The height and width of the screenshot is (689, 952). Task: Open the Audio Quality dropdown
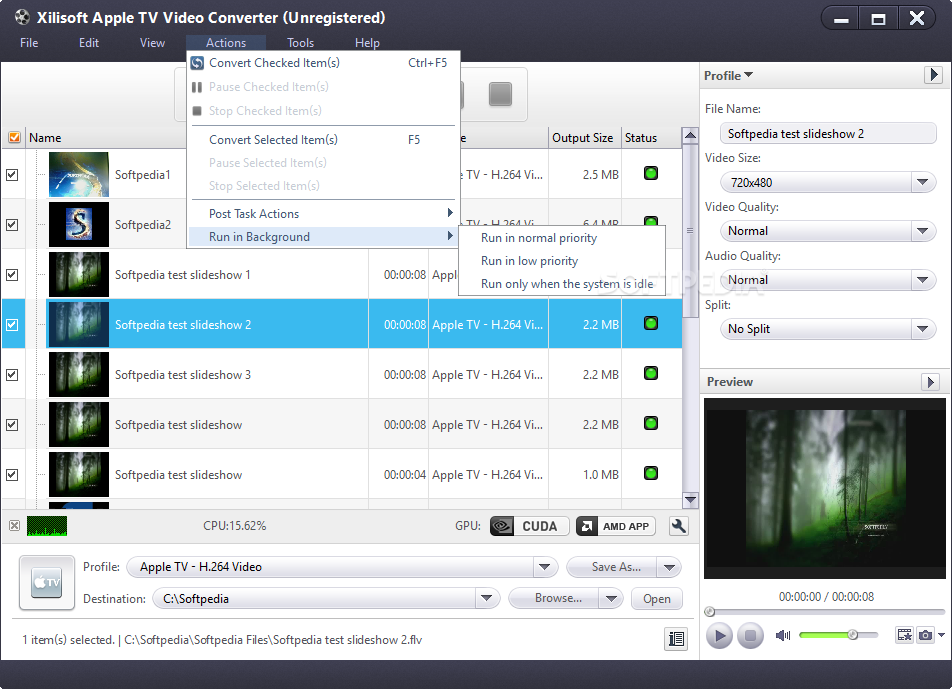[x=922, y=280]
